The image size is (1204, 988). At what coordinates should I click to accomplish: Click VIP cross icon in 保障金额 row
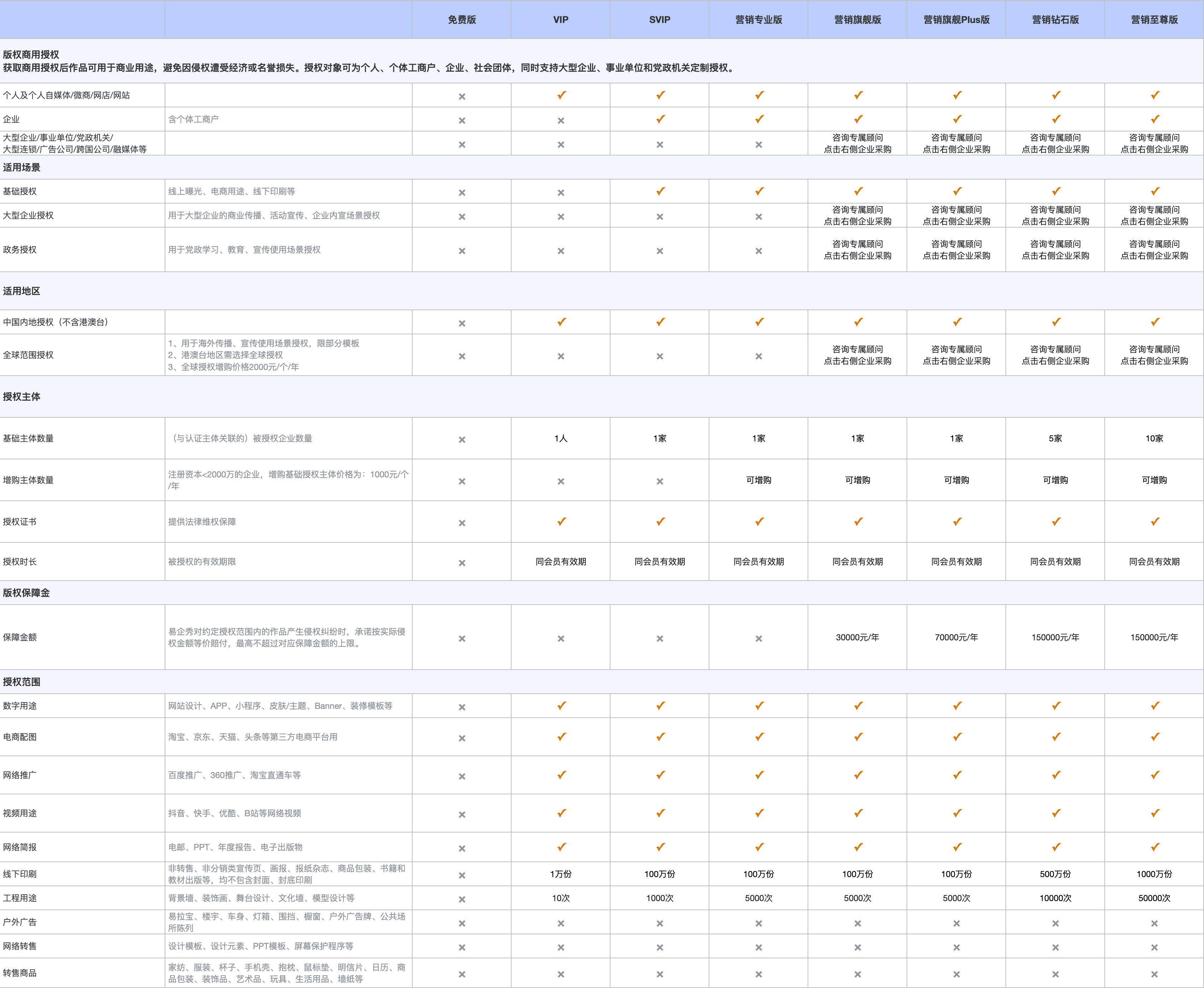click(561, 639)
